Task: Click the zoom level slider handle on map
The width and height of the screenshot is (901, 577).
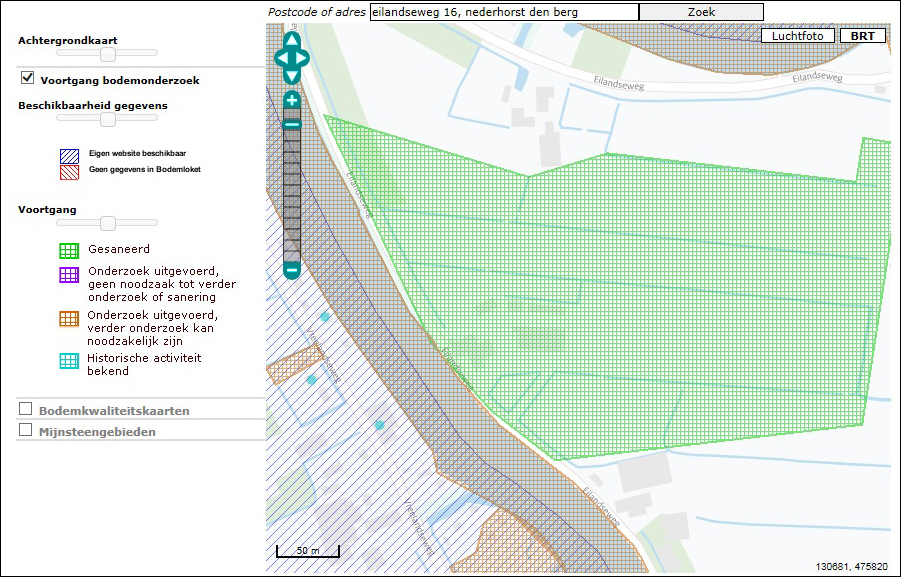Action: (292, 125)
